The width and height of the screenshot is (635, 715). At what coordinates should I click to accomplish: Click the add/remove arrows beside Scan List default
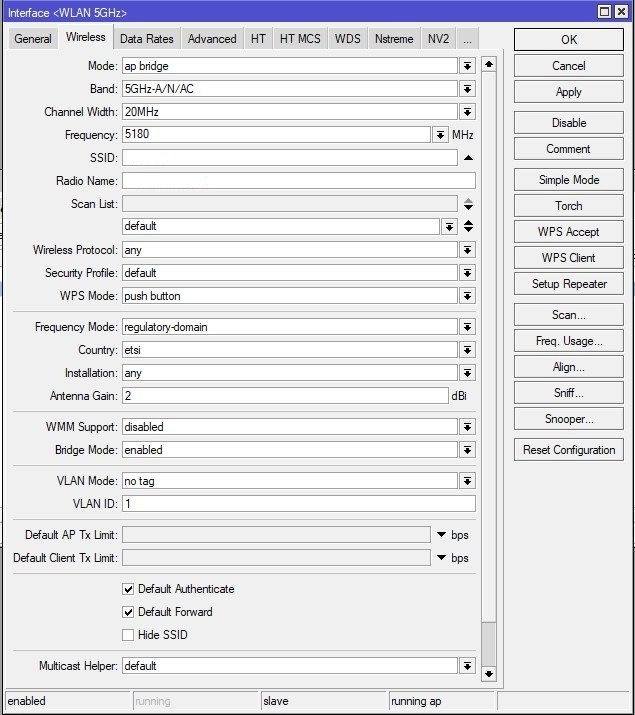[468, 226]
